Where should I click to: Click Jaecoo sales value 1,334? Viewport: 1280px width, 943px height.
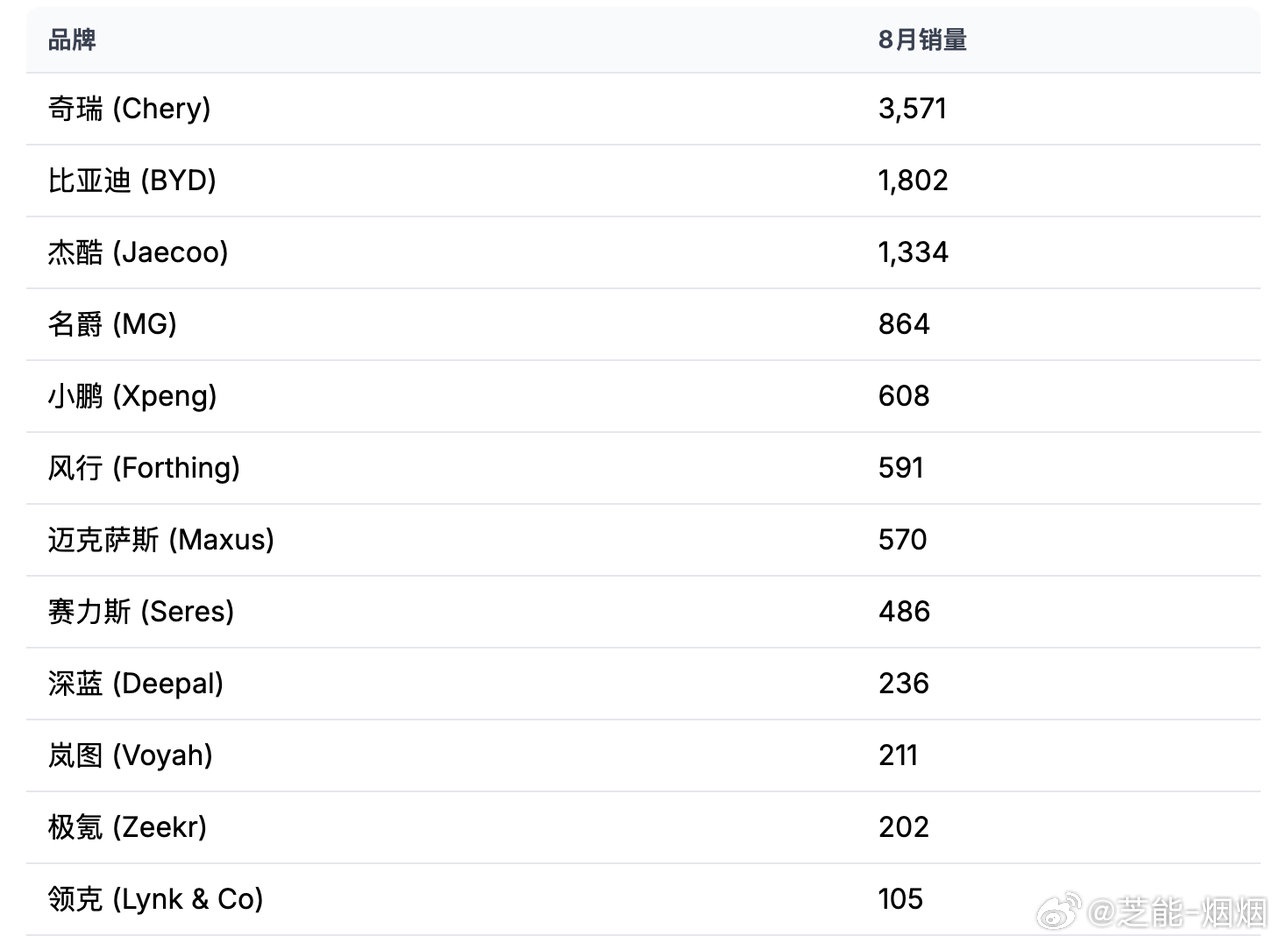[913, 253]
